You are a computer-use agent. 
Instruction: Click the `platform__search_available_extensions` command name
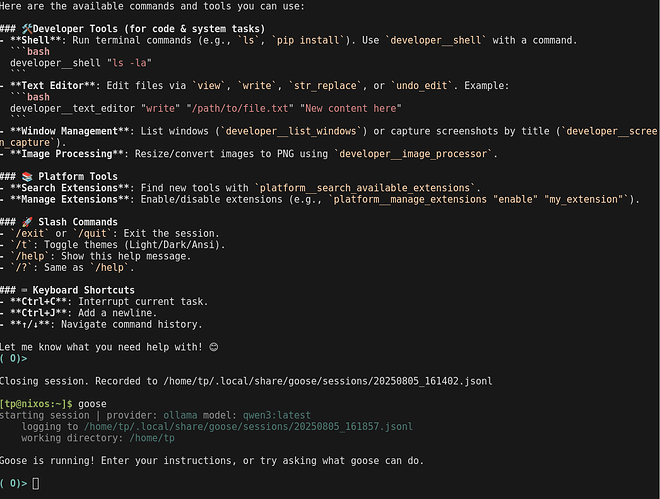pyautogui.click(x=367, y=188)
